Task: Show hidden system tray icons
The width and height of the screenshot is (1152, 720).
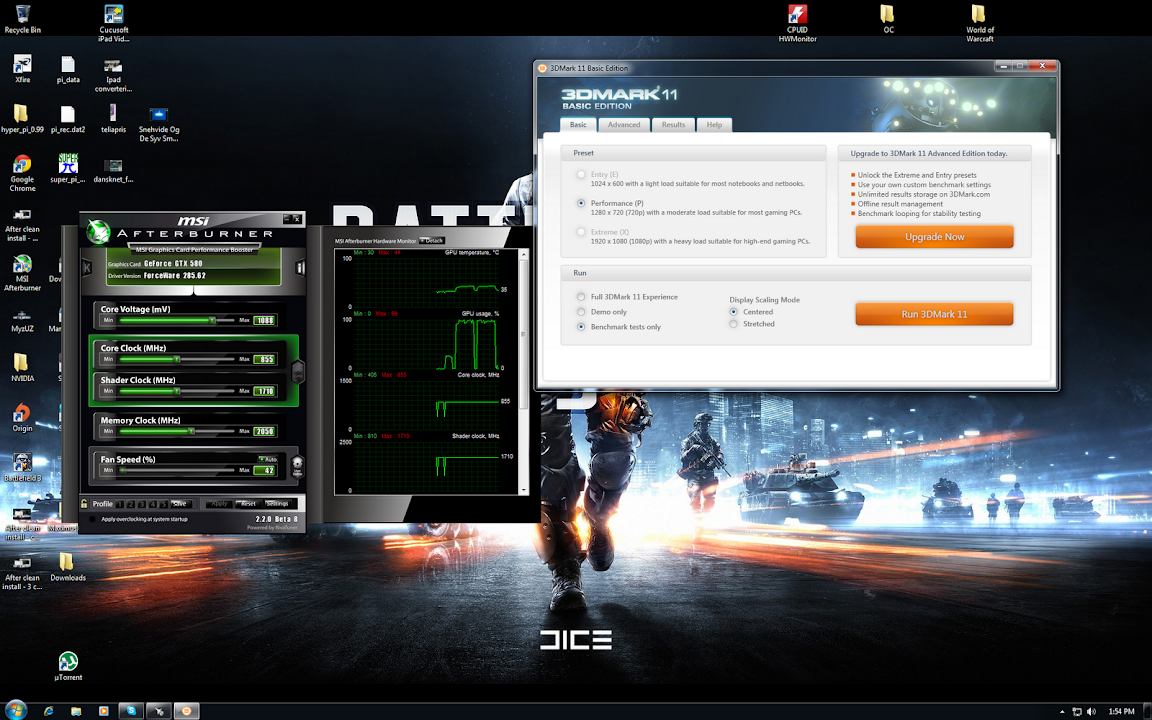Action: [x=1062, y=711]
